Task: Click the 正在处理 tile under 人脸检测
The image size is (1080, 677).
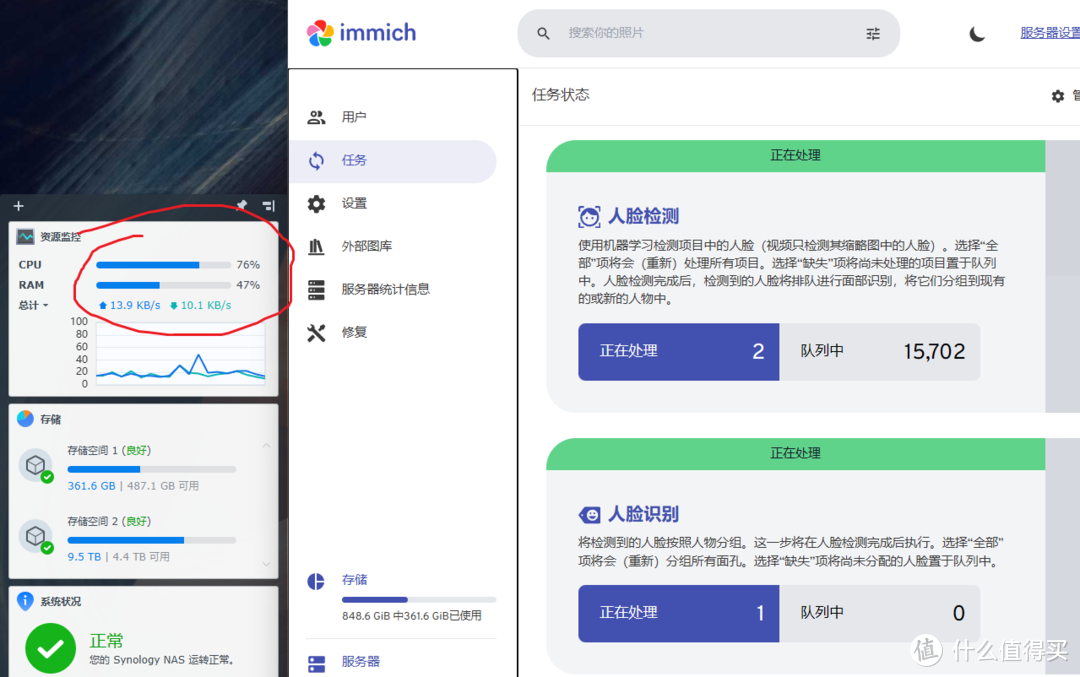Action: [678, 351]
